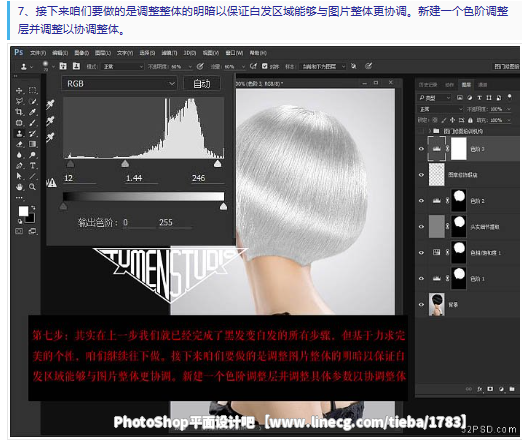Select the Eyedropper tool in the toolbox
522x441 pixels.
click(x=33, y=112)
